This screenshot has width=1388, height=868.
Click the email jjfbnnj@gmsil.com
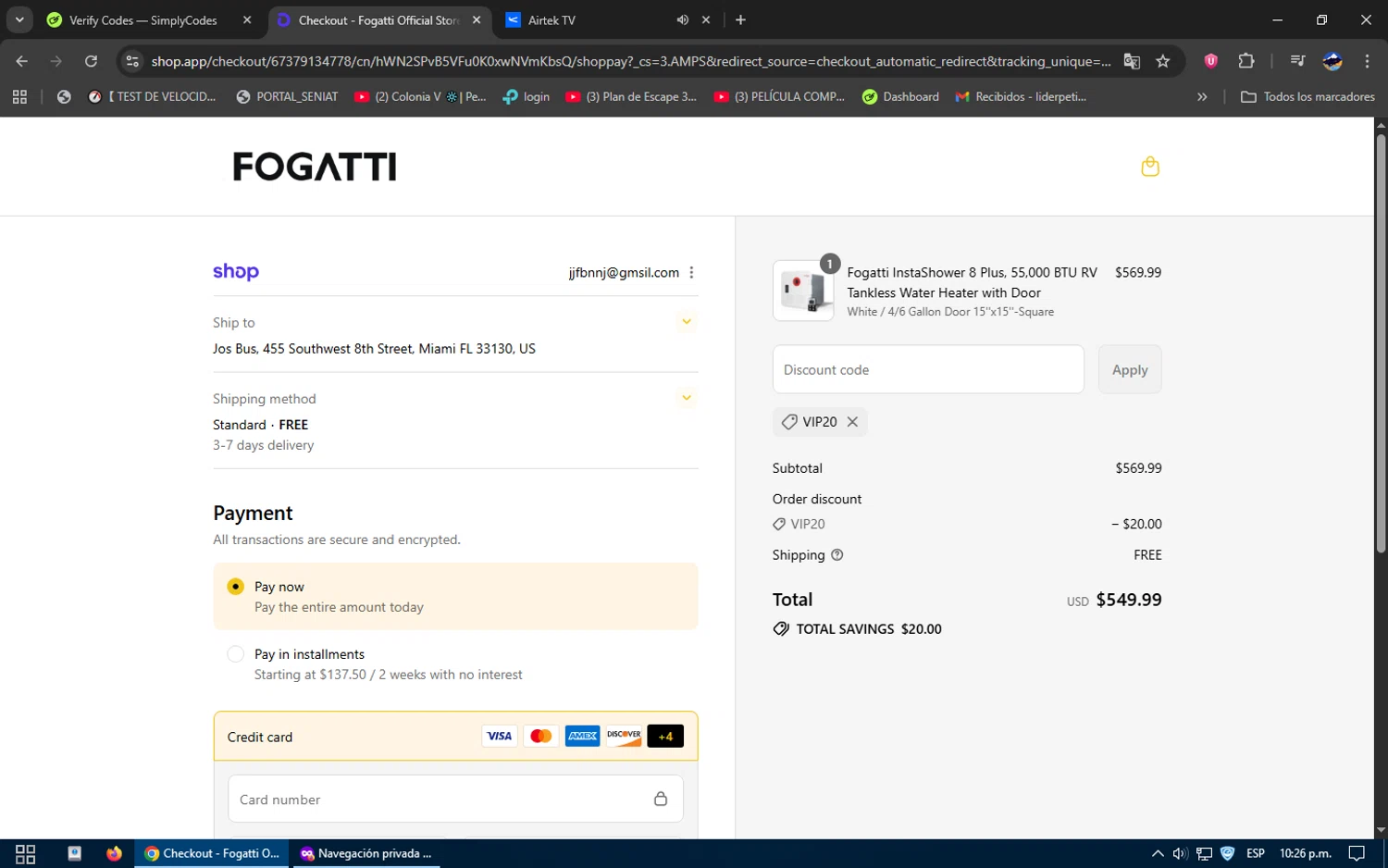click(x=624, y=272)
